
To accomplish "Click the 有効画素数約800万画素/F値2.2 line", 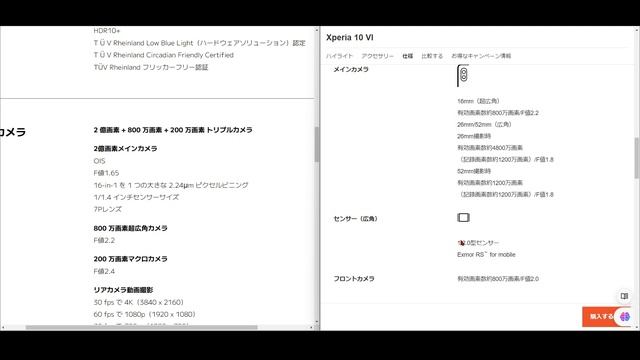I will [x=498, y=113].
